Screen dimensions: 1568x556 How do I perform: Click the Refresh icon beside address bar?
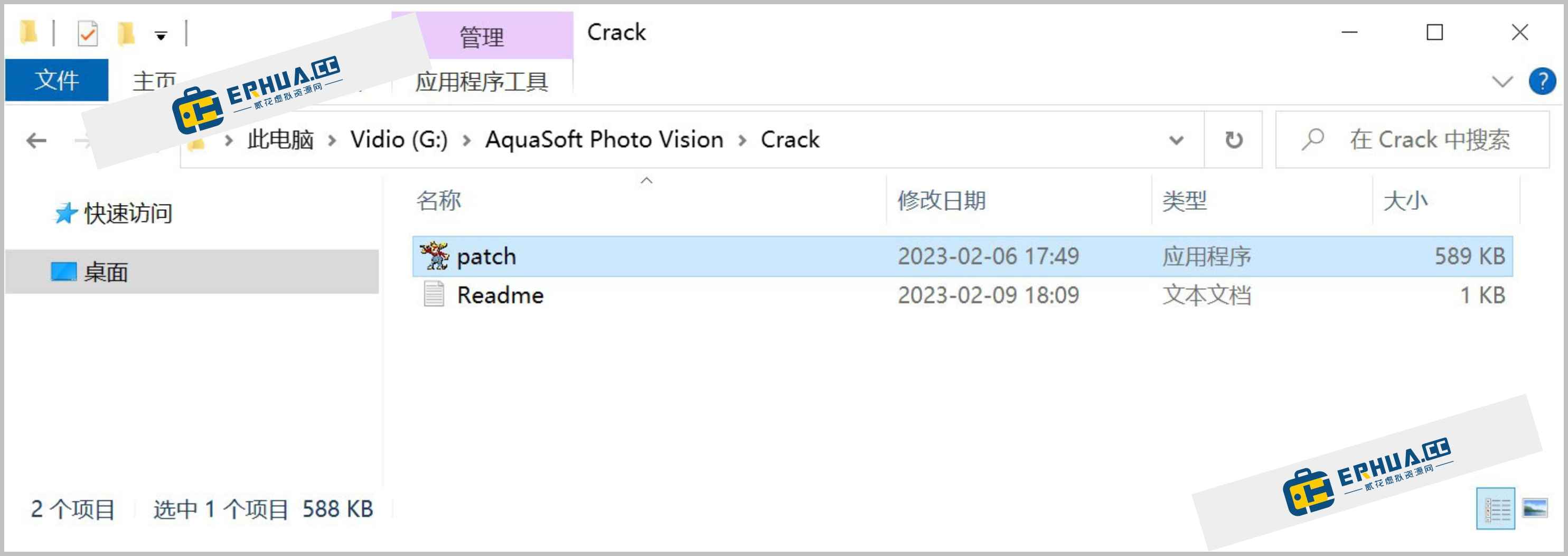point(1234,140)
